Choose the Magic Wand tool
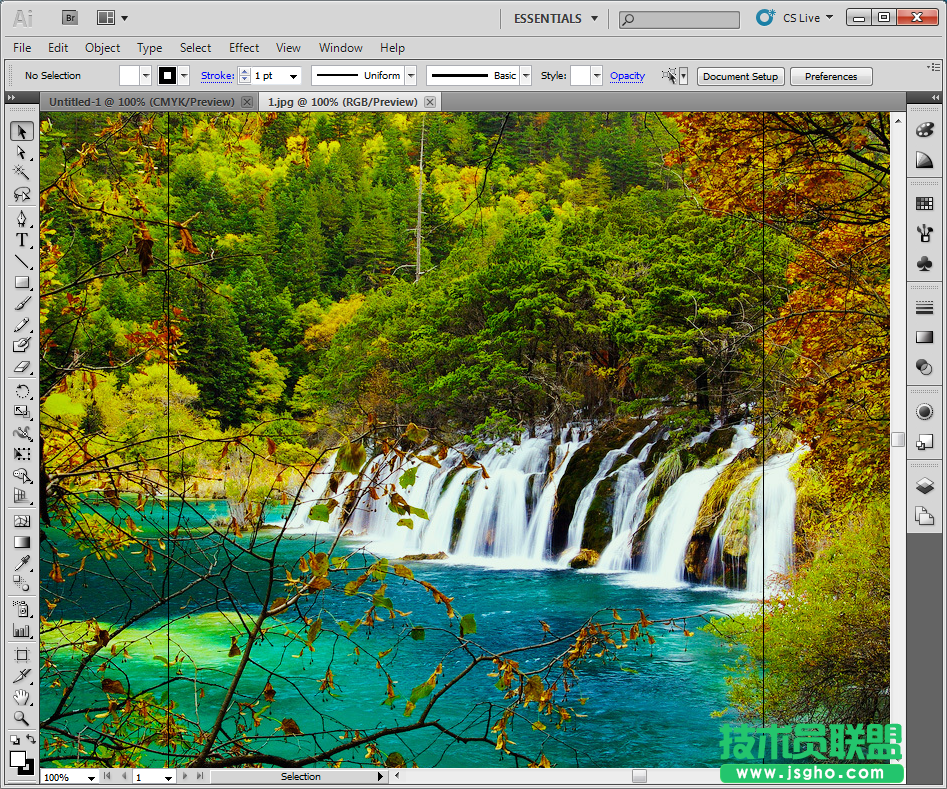Image resolution: width=947 pixels, height=789 pixels. pyautogui.click(x=22, y=173)
